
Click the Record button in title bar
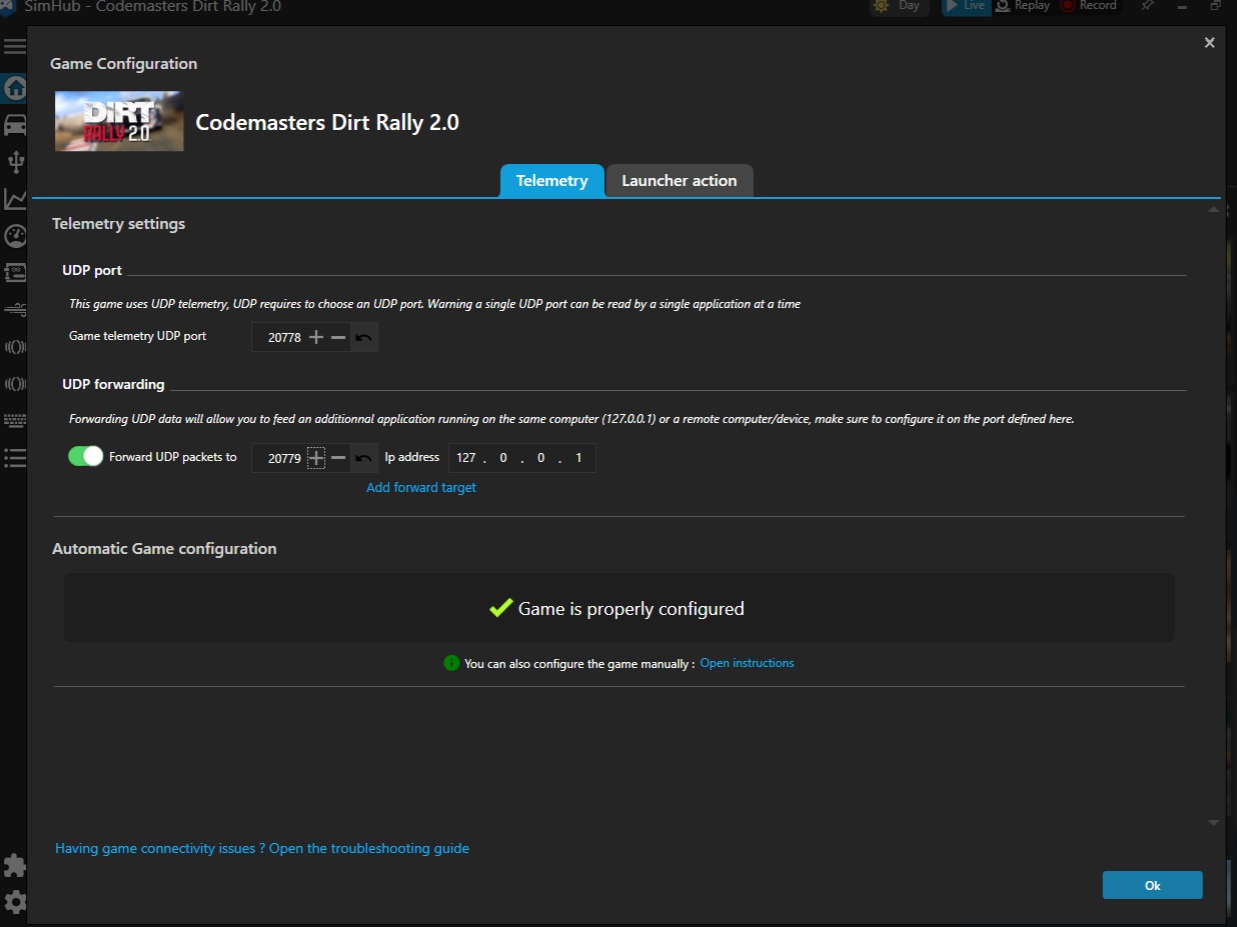click(x=1088, y=6)
